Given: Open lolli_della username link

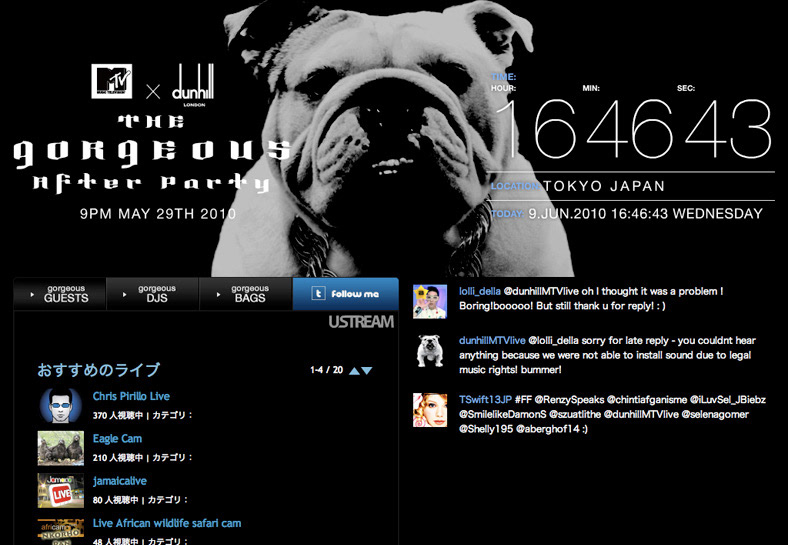Looking at the screenshot, I should 479,291.
